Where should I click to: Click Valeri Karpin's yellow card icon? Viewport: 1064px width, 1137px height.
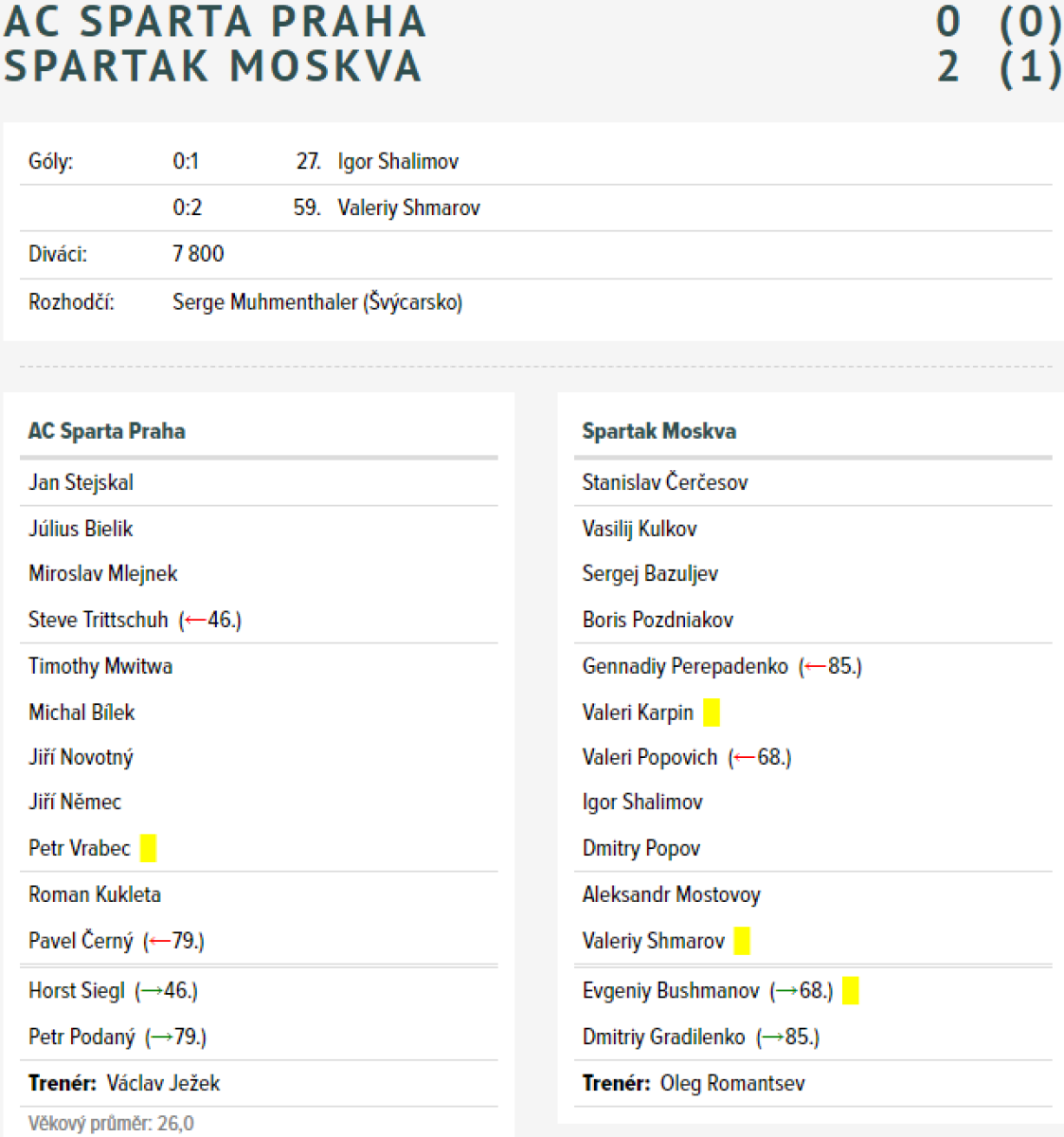point(712,713)
